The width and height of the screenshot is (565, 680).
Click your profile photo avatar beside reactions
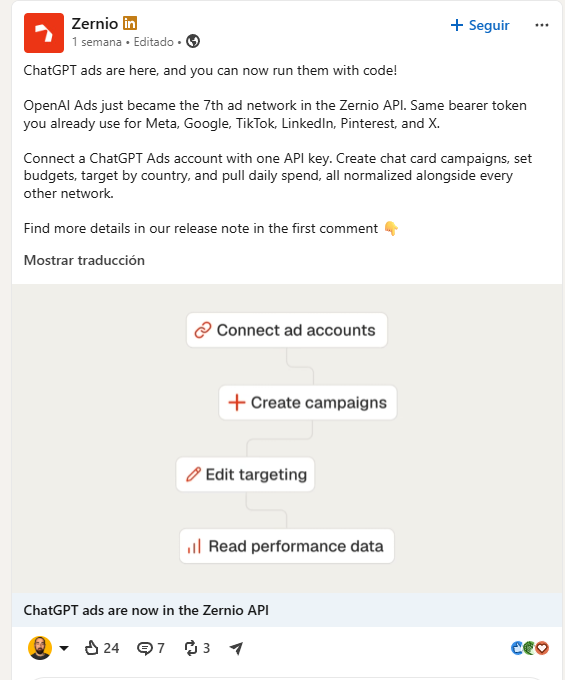(40, 648)
